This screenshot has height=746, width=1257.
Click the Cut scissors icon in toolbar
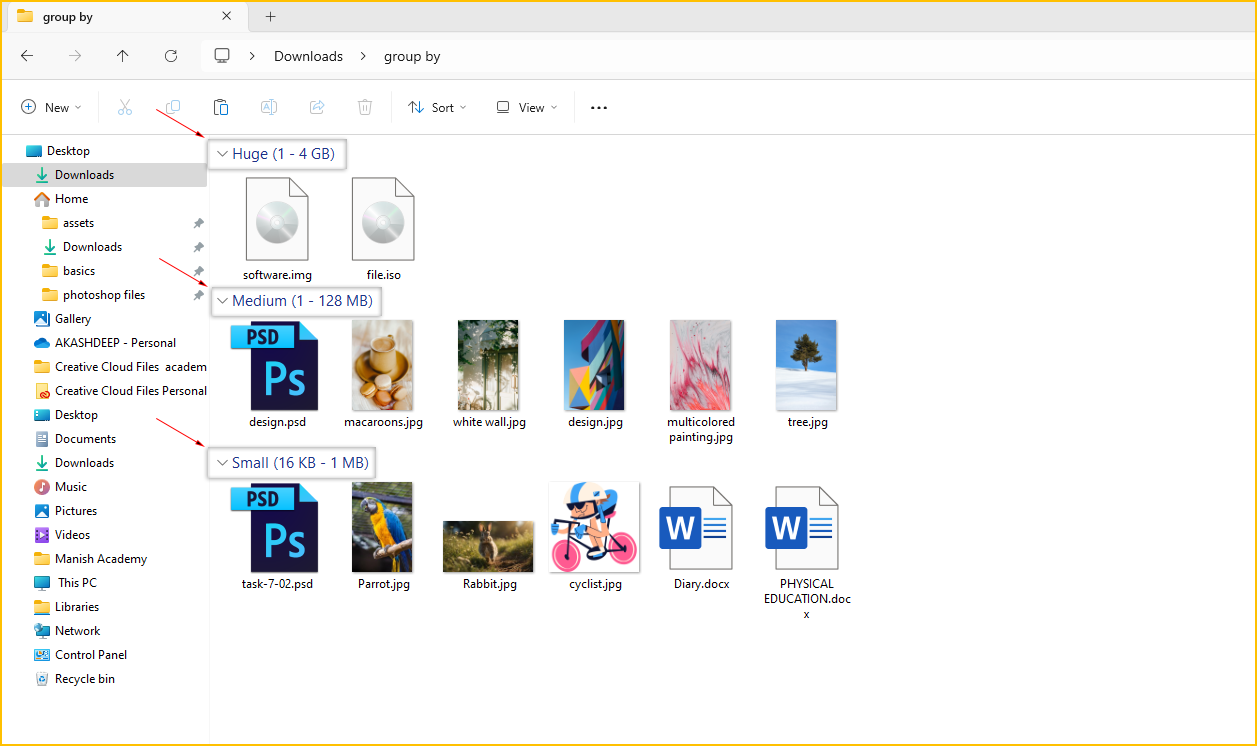(x=125, y=107)
